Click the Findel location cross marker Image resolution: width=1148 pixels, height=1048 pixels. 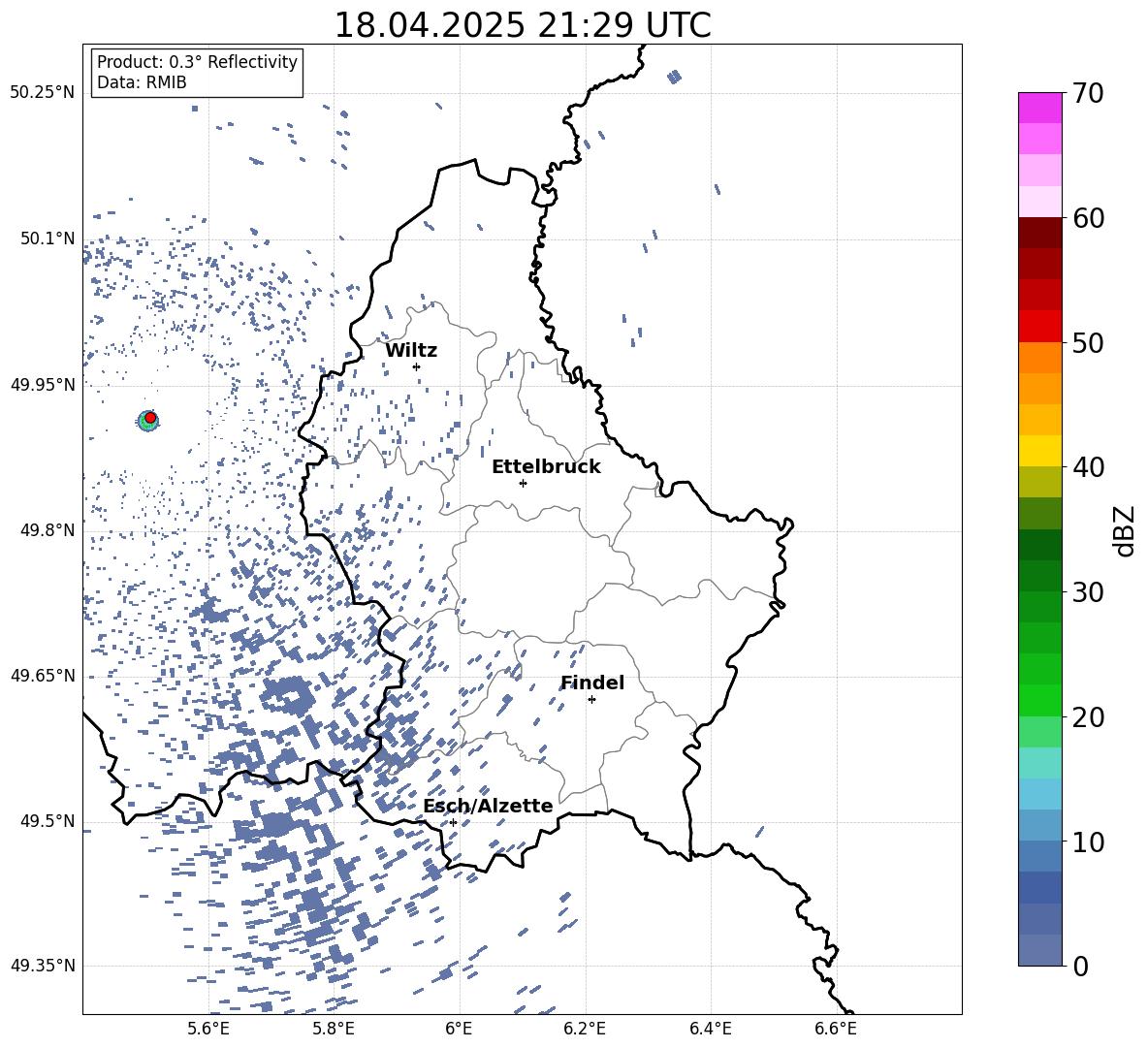(x=591, y=700)
